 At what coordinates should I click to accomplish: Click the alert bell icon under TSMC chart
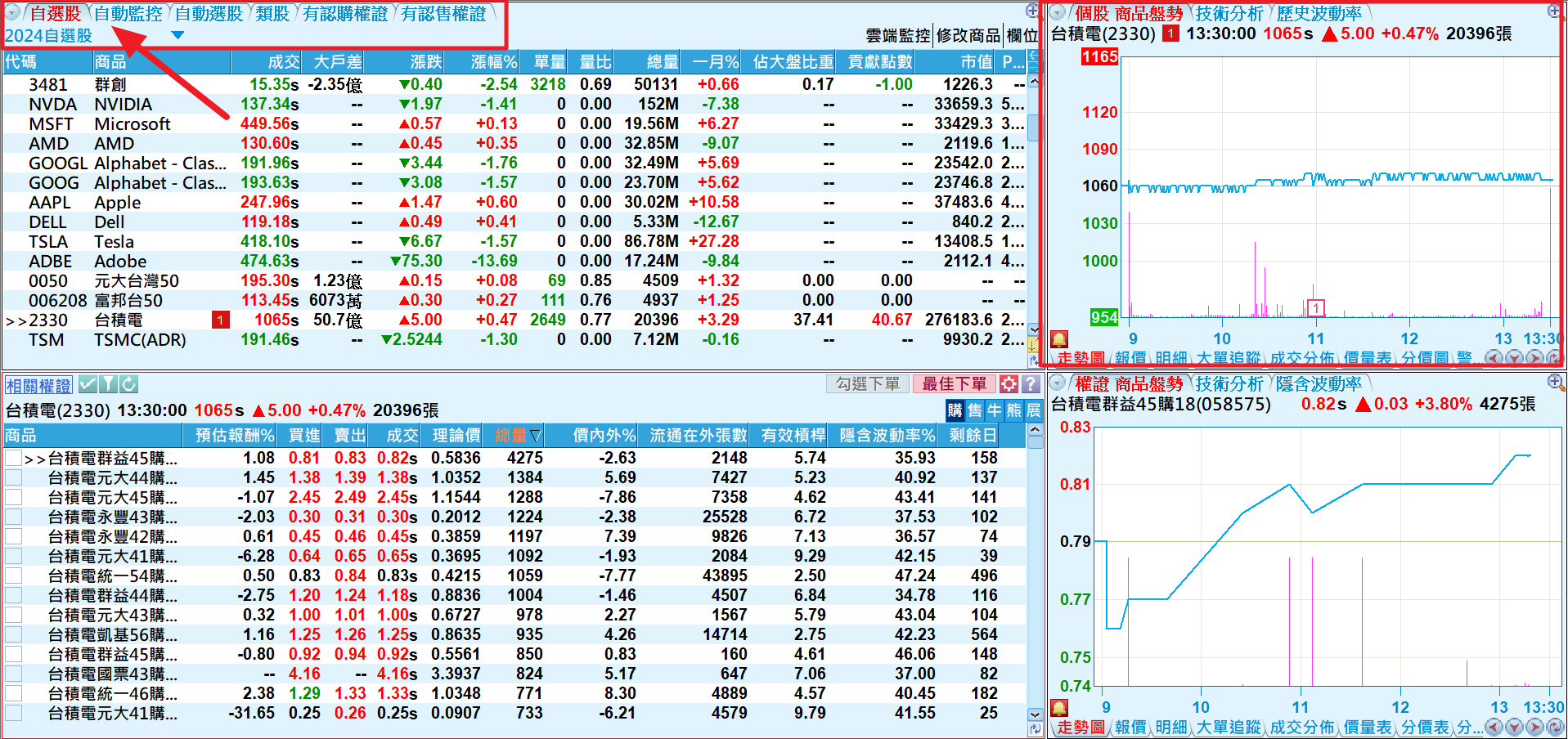click(x=1059, y=339)
